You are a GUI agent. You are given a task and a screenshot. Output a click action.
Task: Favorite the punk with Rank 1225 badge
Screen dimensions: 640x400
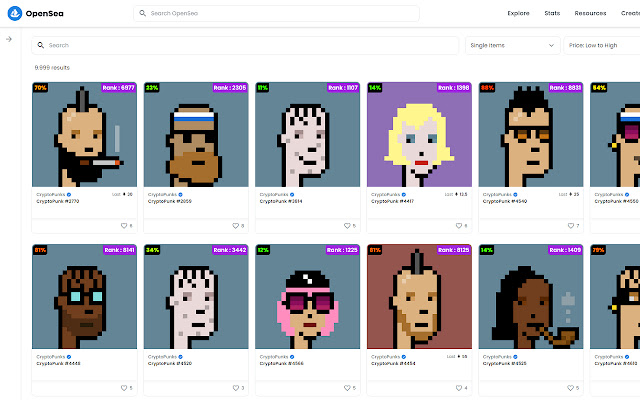347,388
